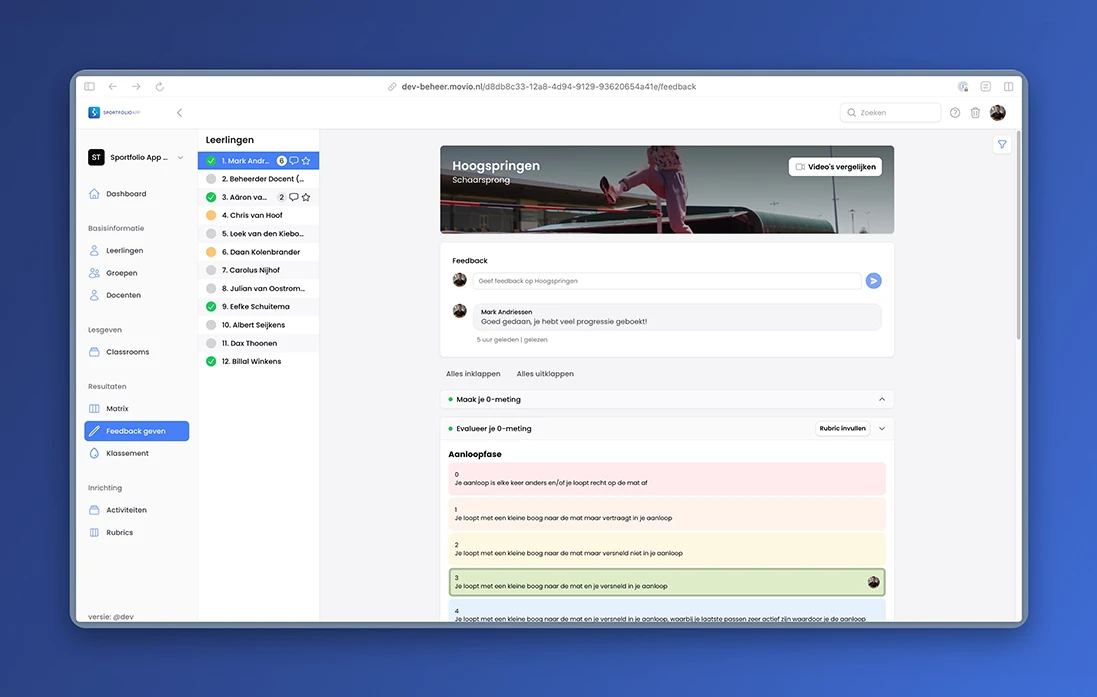1097x697 pixels.
Task: Click the green check status of Eefke Schuitema
Action: pyautogui.click(x=211, y=307)
